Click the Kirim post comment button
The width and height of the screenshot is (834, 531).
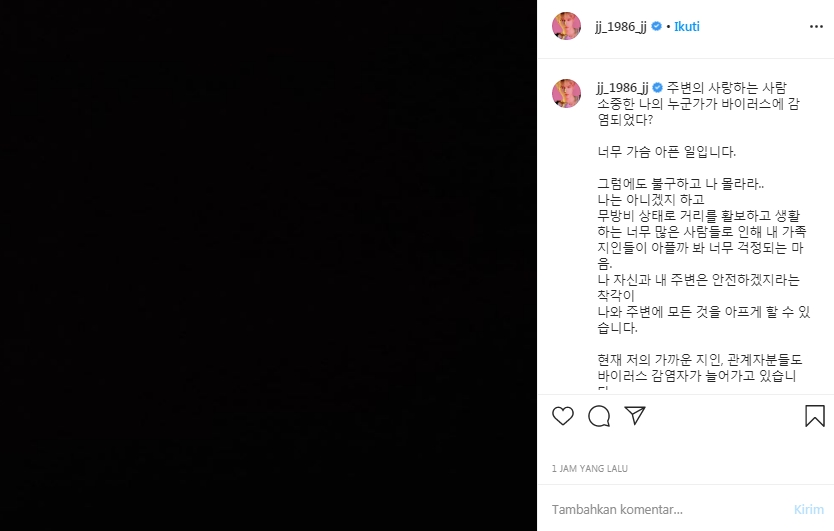click(808, 509)
